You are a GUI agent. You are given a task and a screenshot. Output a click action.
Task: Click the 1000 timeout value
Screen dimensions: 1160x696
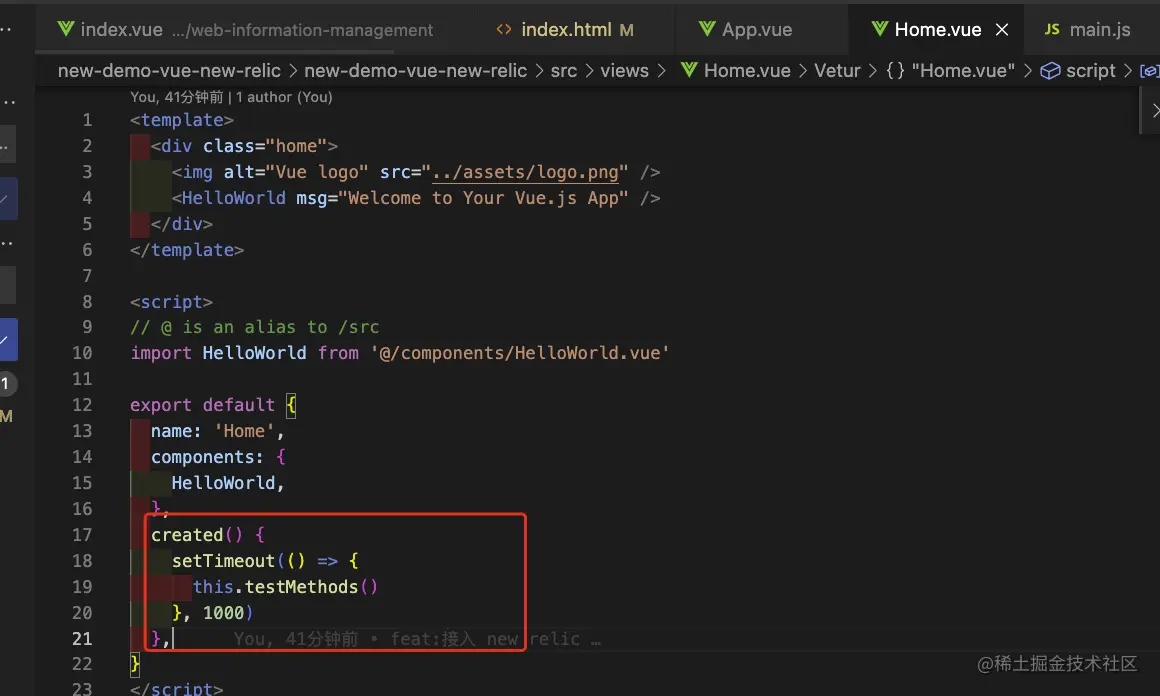pos(223,612)
